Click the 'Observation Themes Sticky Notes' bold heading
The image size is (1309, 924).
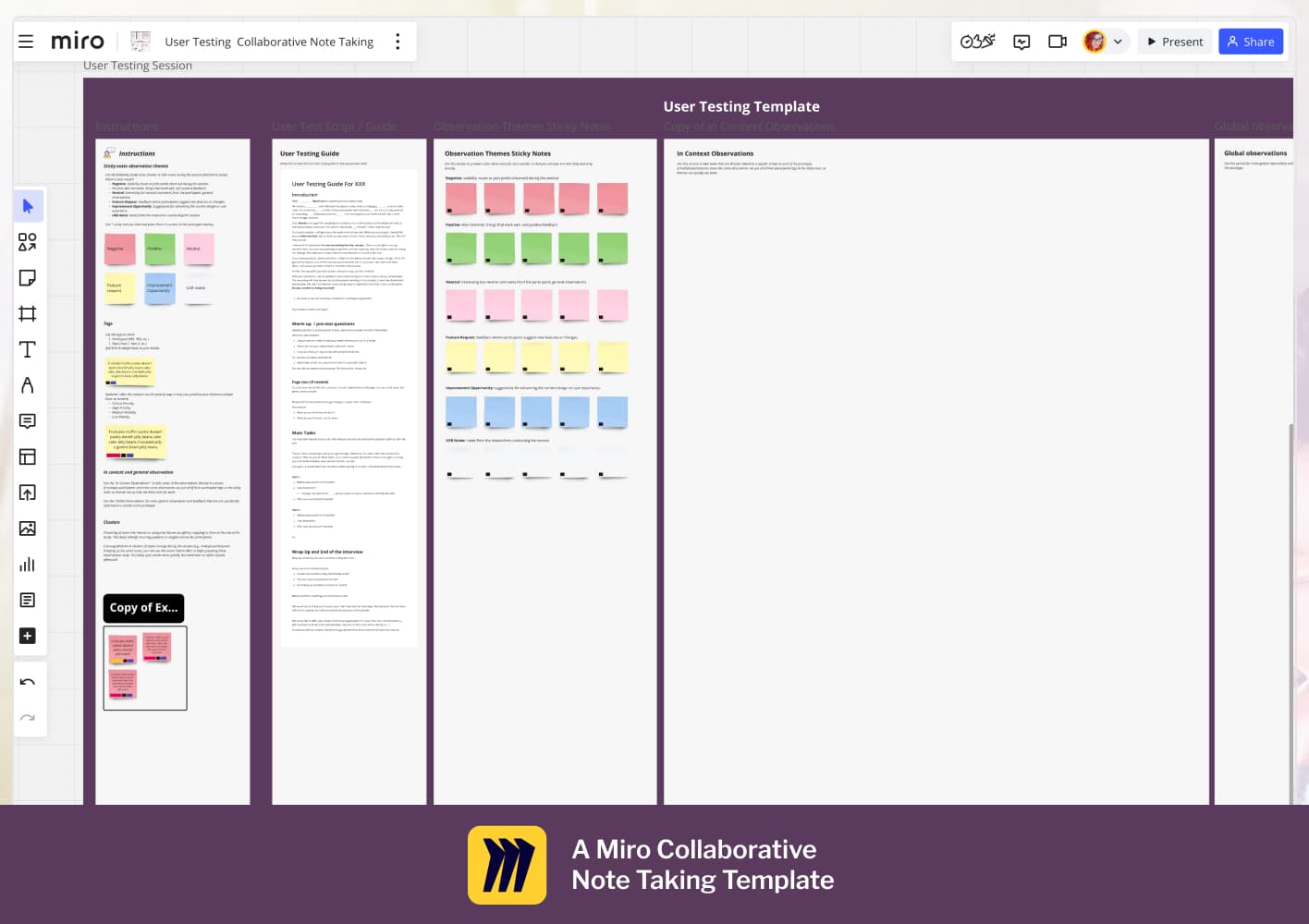tap(497, 153)
